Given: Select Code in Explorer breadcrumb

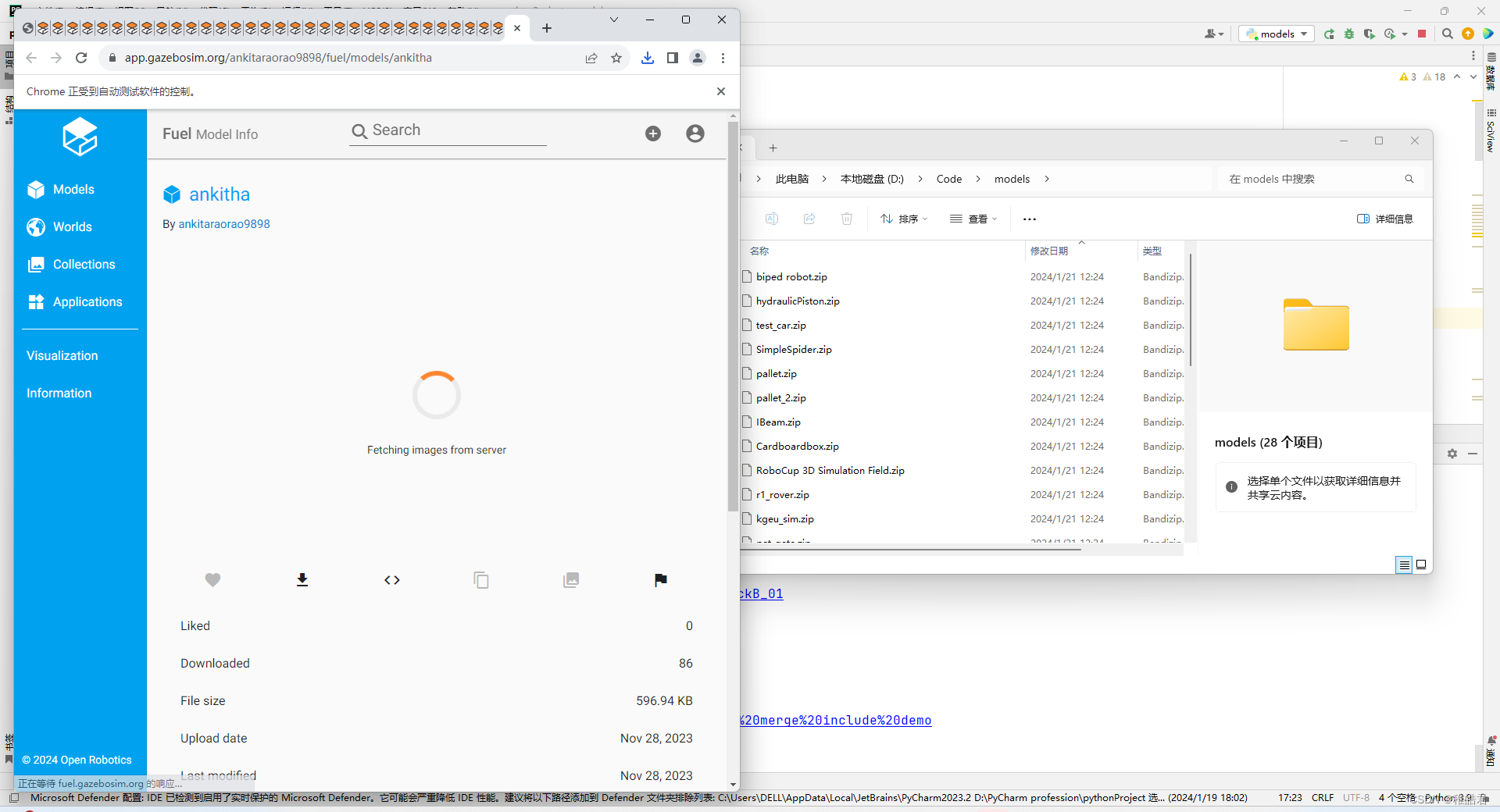Looking at the screenshot, I should pyautogui.click(x=949, y=179).
